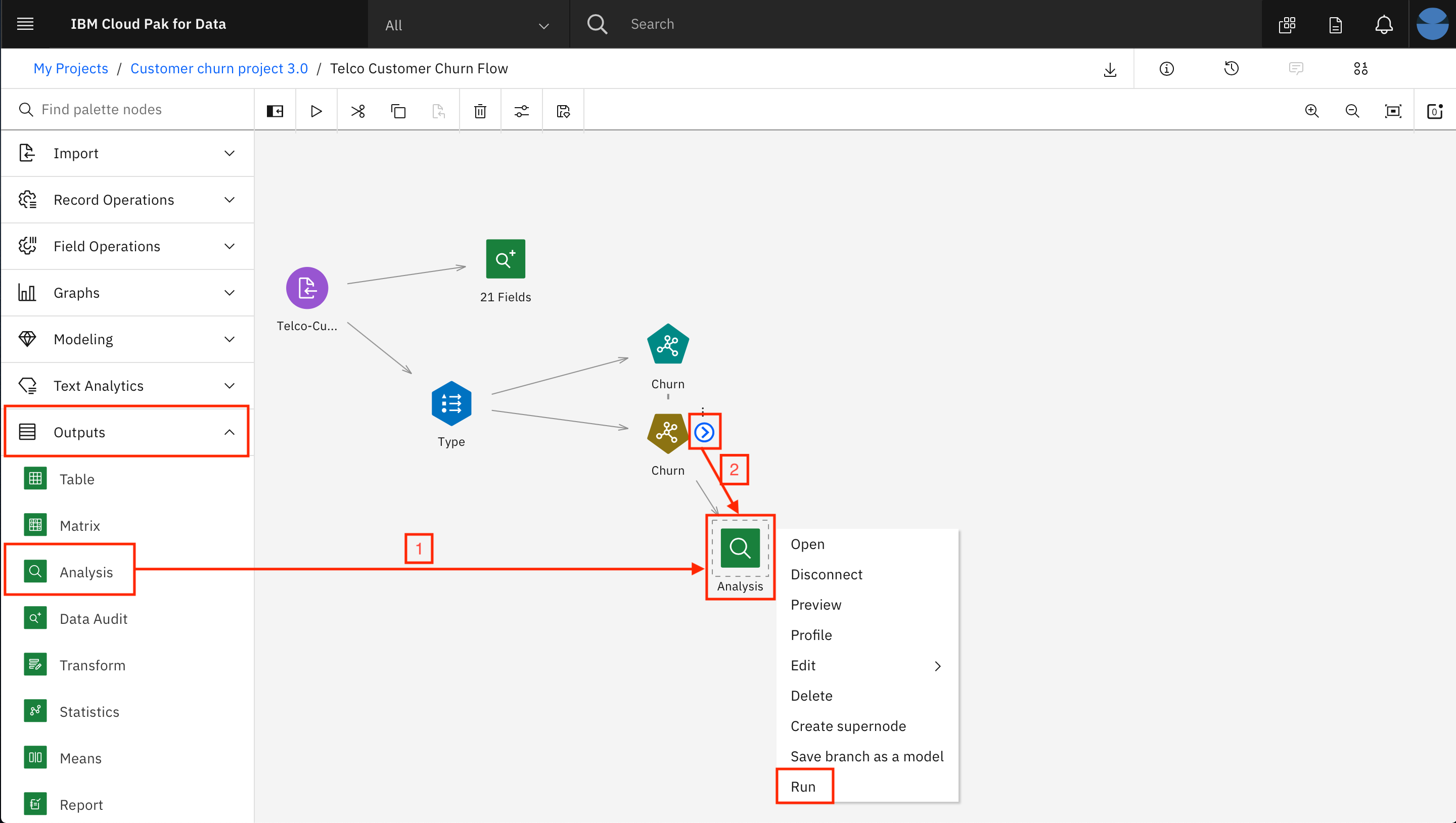Image resolution: width=1456 pixels, height=823 pixels.
Task: Click the delete trash icon
Action: point(480,111)
